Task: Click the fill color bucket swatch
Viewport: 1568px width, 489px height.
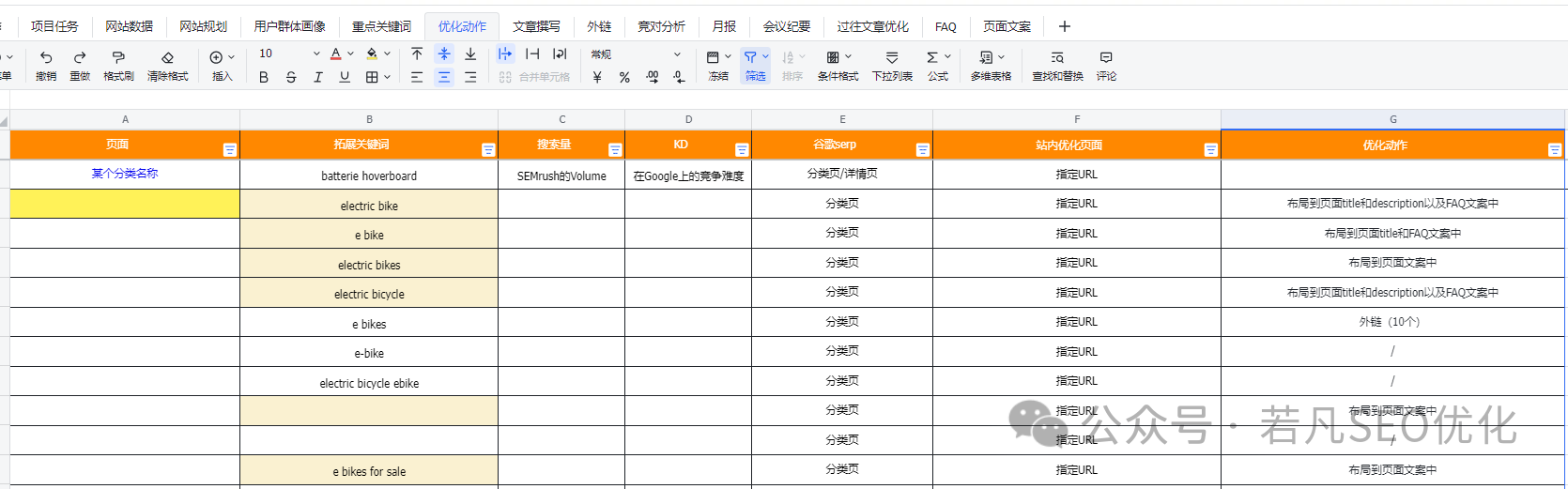Action: pos(372,54)
